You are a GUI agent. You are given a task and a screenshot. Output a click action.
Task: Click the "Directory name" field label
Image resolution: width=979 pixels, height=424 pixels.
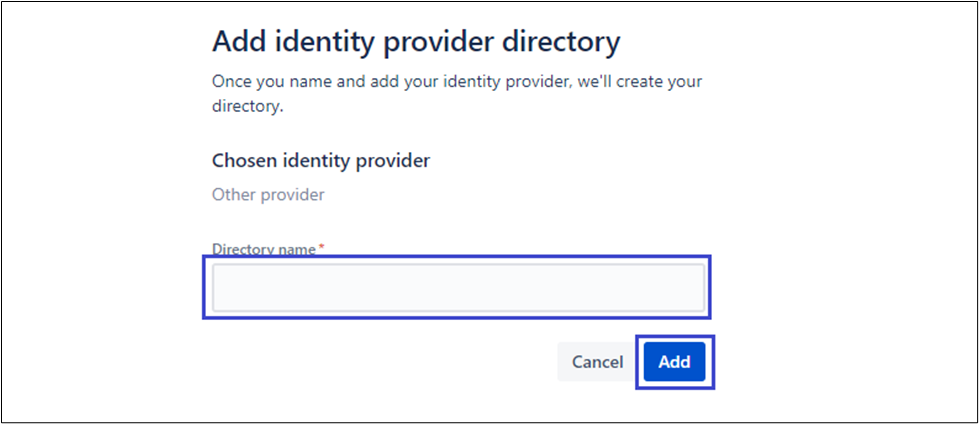[x=264, y=249]
